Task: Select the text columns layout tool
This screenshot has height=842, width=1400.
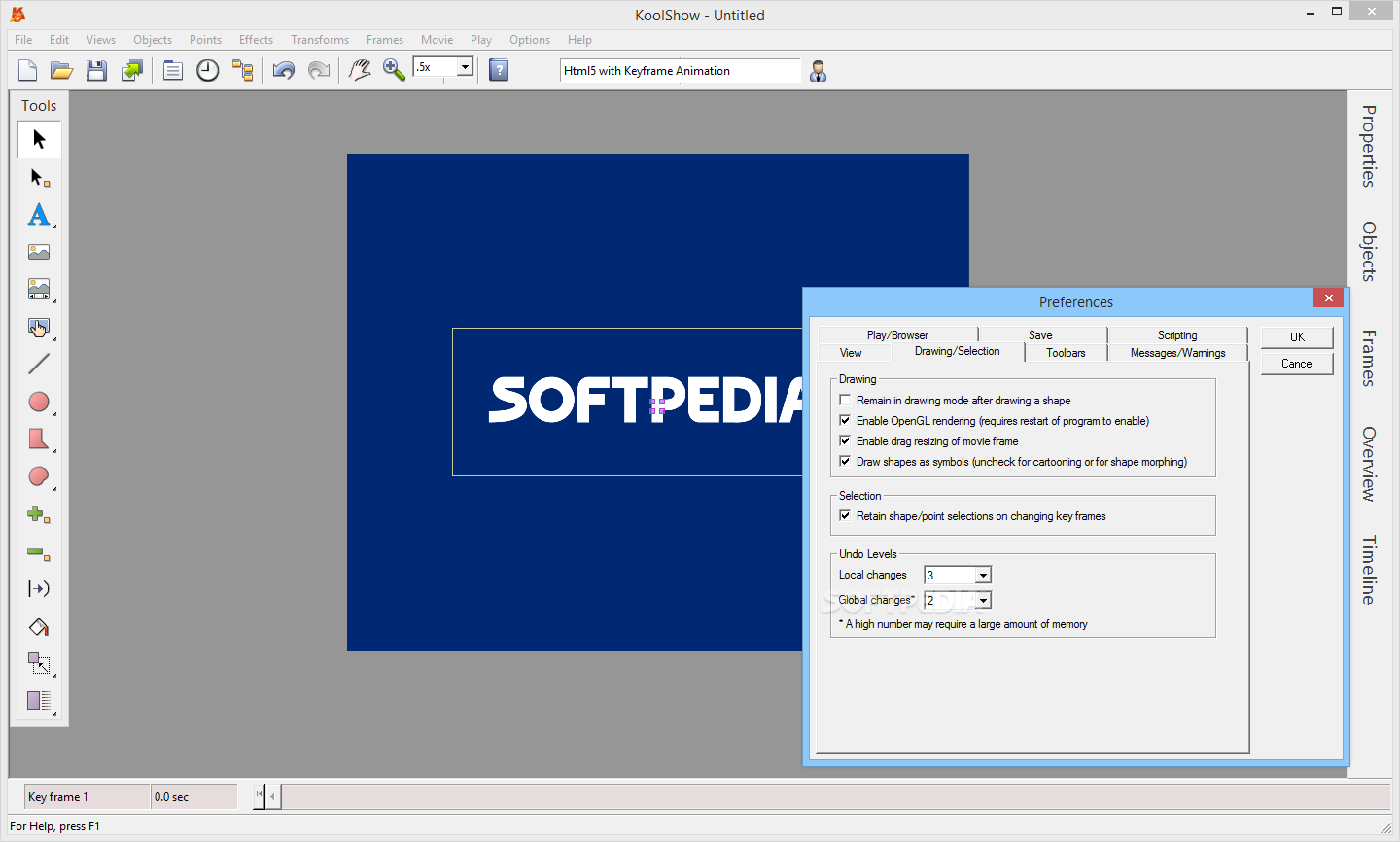Action: tap(39, 701)
